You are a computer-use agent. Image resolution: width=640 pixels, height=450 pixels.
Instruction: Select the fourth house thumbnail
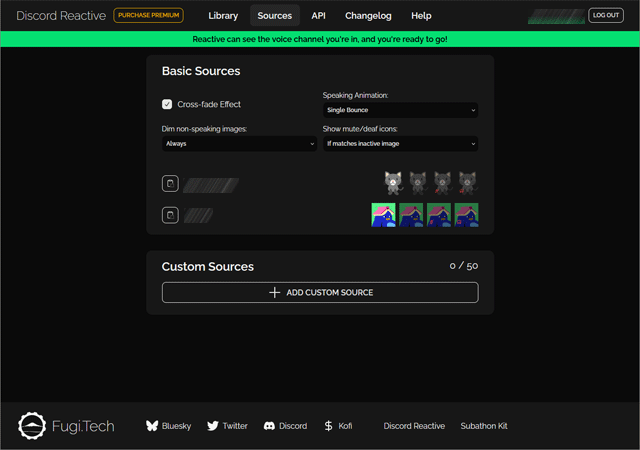click(467, 215)
